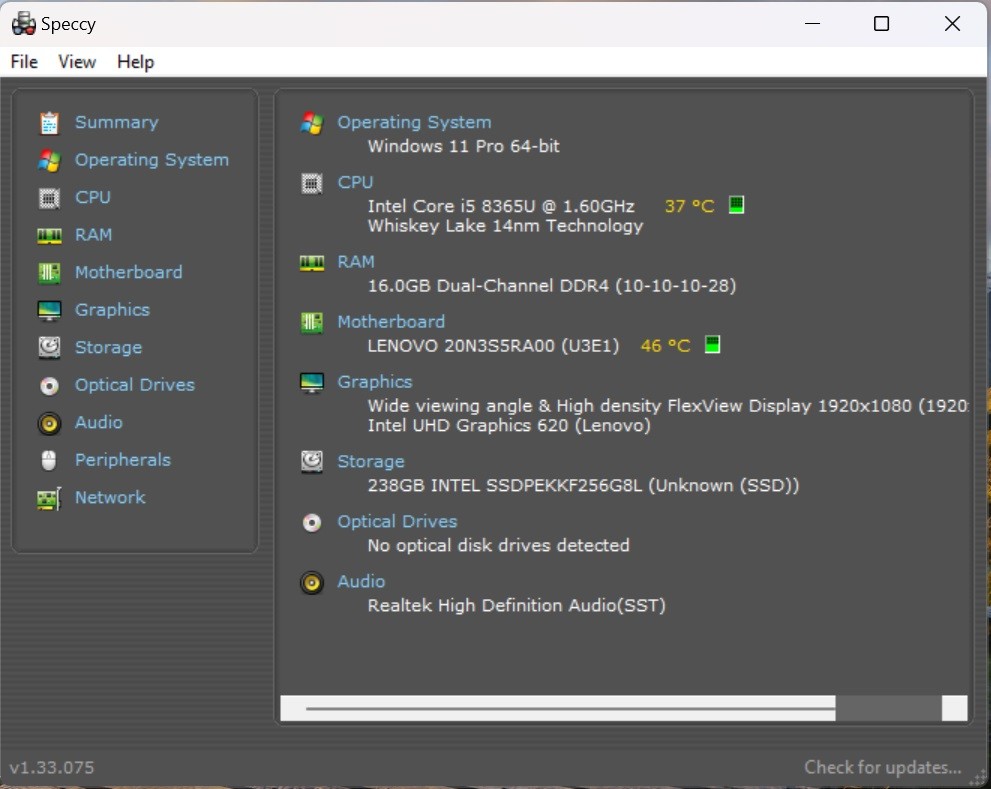The width and height of the screenshot is (991, 789).
Task: Click the Motherboard icon in summary panel
Action: (312, 322)
